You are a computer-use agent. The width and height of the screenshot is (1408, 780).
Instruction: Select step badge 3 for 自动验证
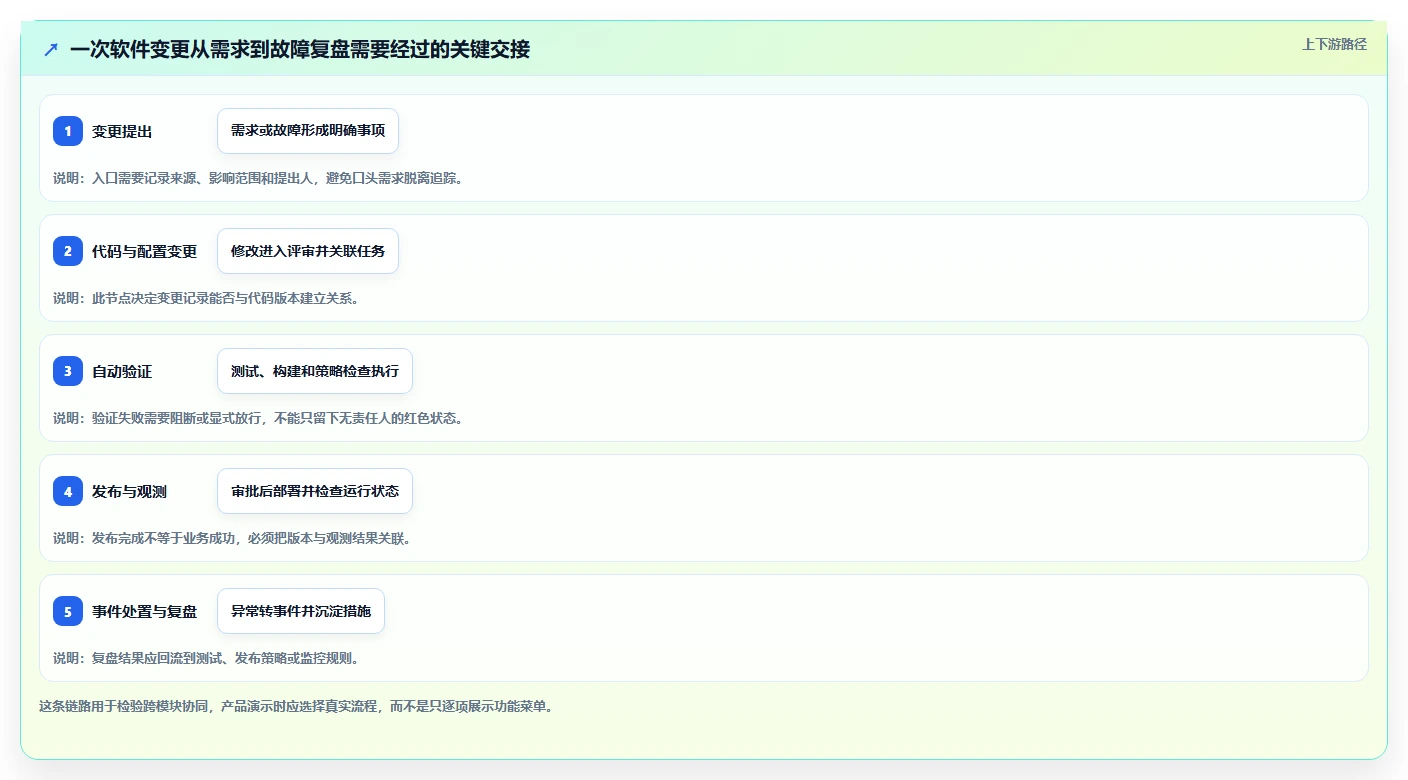68,371
